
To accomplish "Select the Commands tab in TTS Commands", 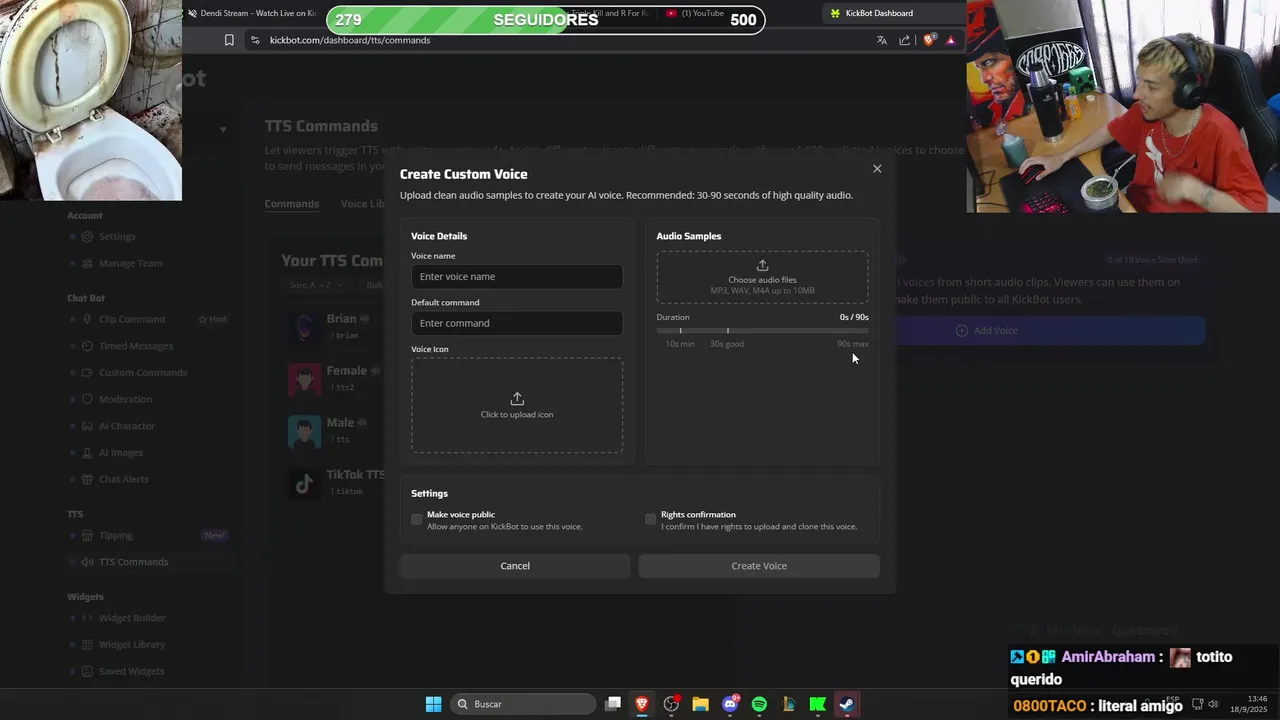I will (292, 204).
